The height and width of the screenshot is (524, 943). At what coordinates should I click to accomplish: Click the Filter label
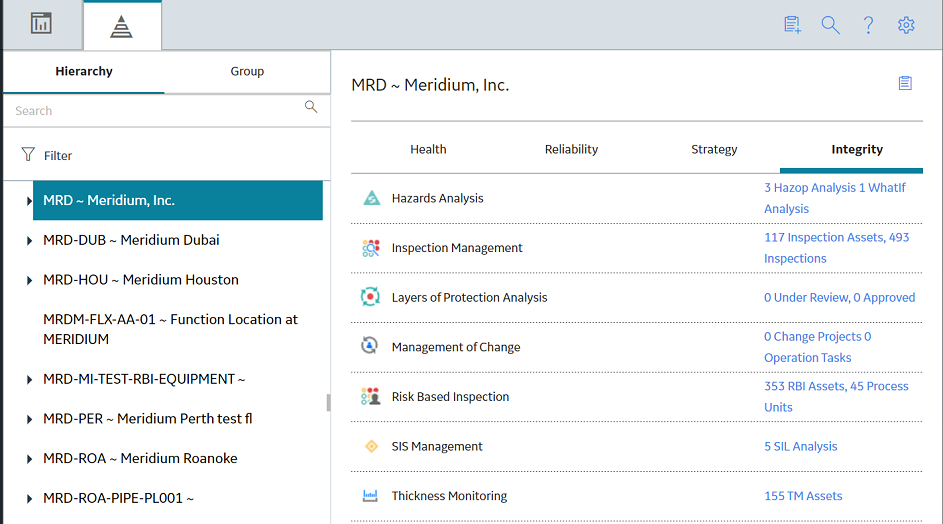pyautogui.click(x=58, y=156)
